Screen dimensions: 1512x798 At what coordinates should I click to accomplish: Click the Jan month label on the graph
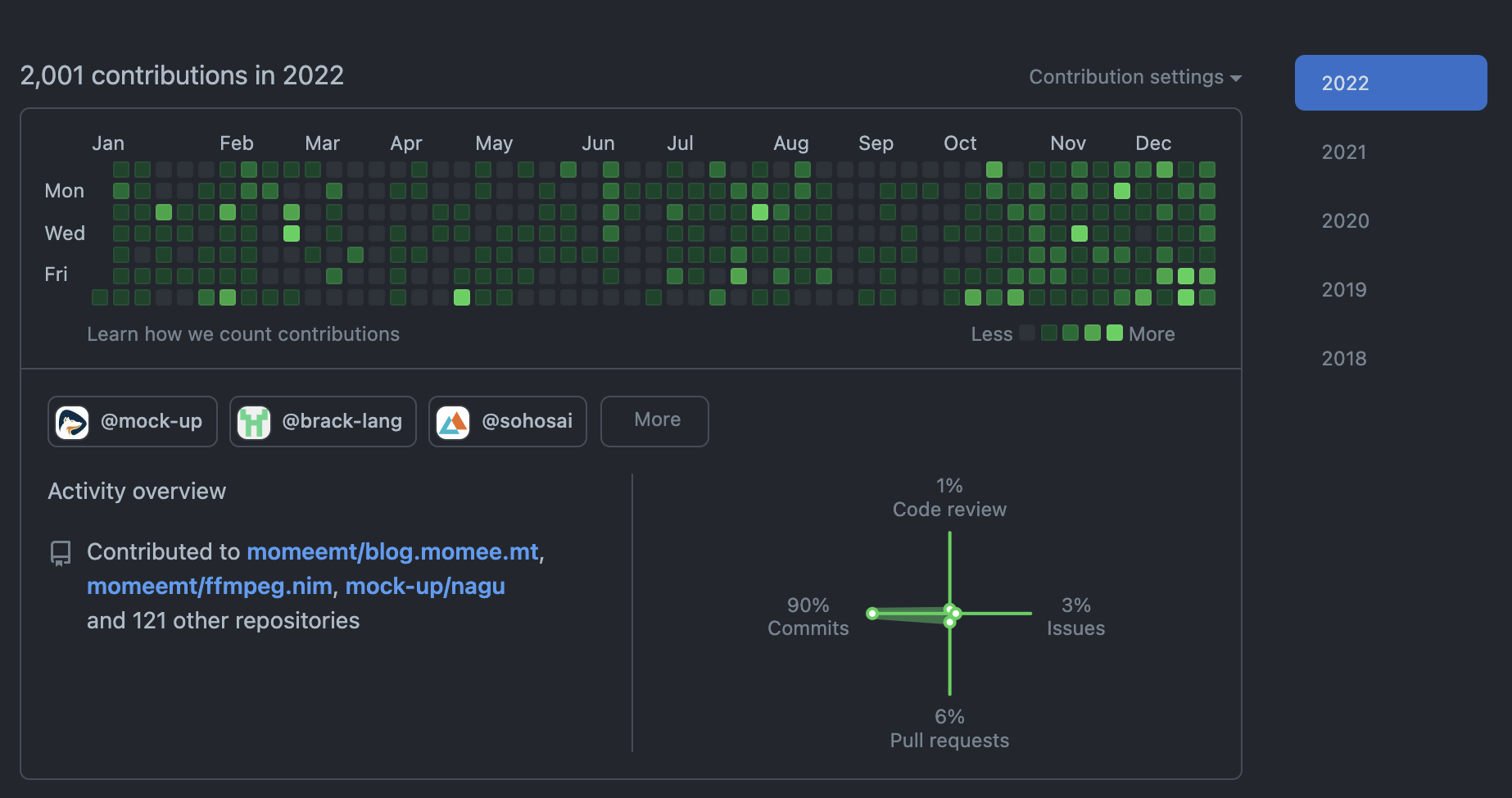[108, 143]
